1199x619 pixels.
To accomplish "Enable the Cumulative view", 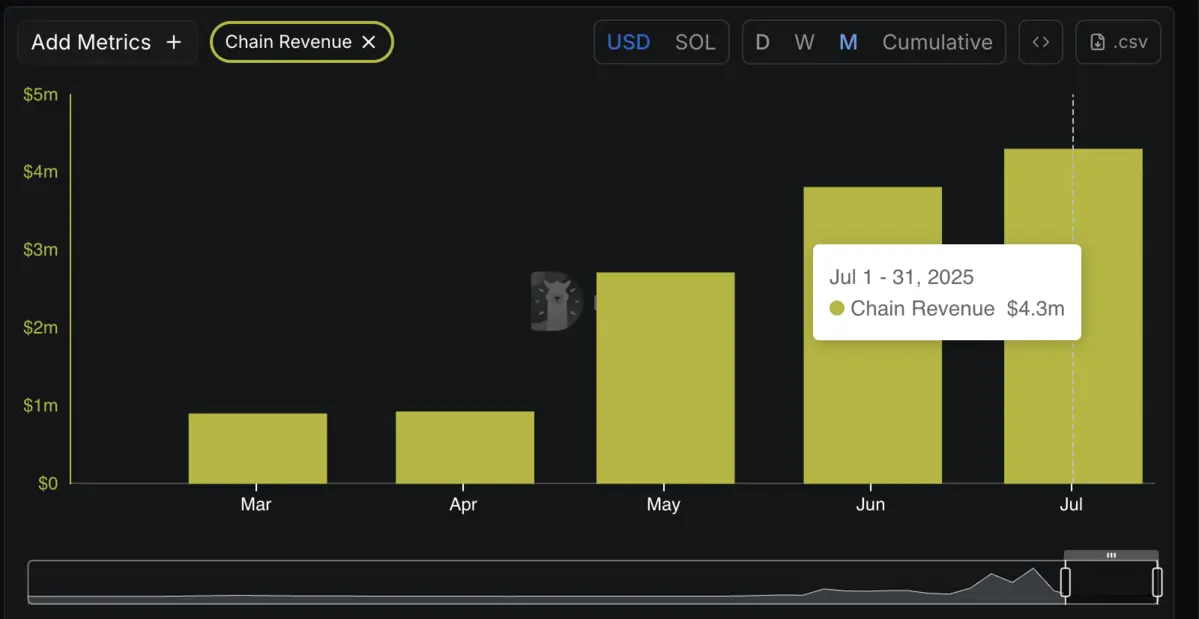I will [x=937, y=42].
